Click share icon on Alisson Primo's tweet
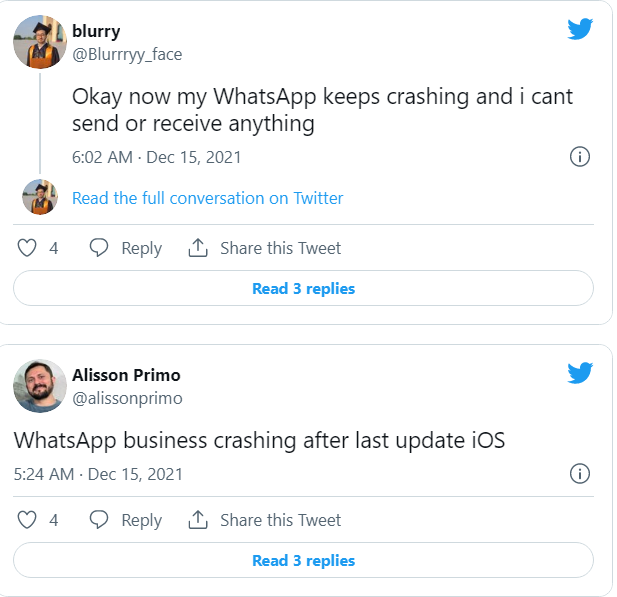The width and height of the screenshot is (617, 597). point(198,520)
